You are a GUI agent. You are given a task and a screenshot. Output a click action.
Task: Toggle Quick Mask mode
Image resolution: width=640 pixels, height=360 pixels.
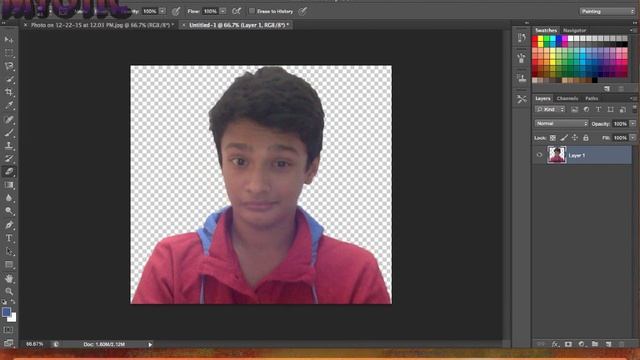9,330
